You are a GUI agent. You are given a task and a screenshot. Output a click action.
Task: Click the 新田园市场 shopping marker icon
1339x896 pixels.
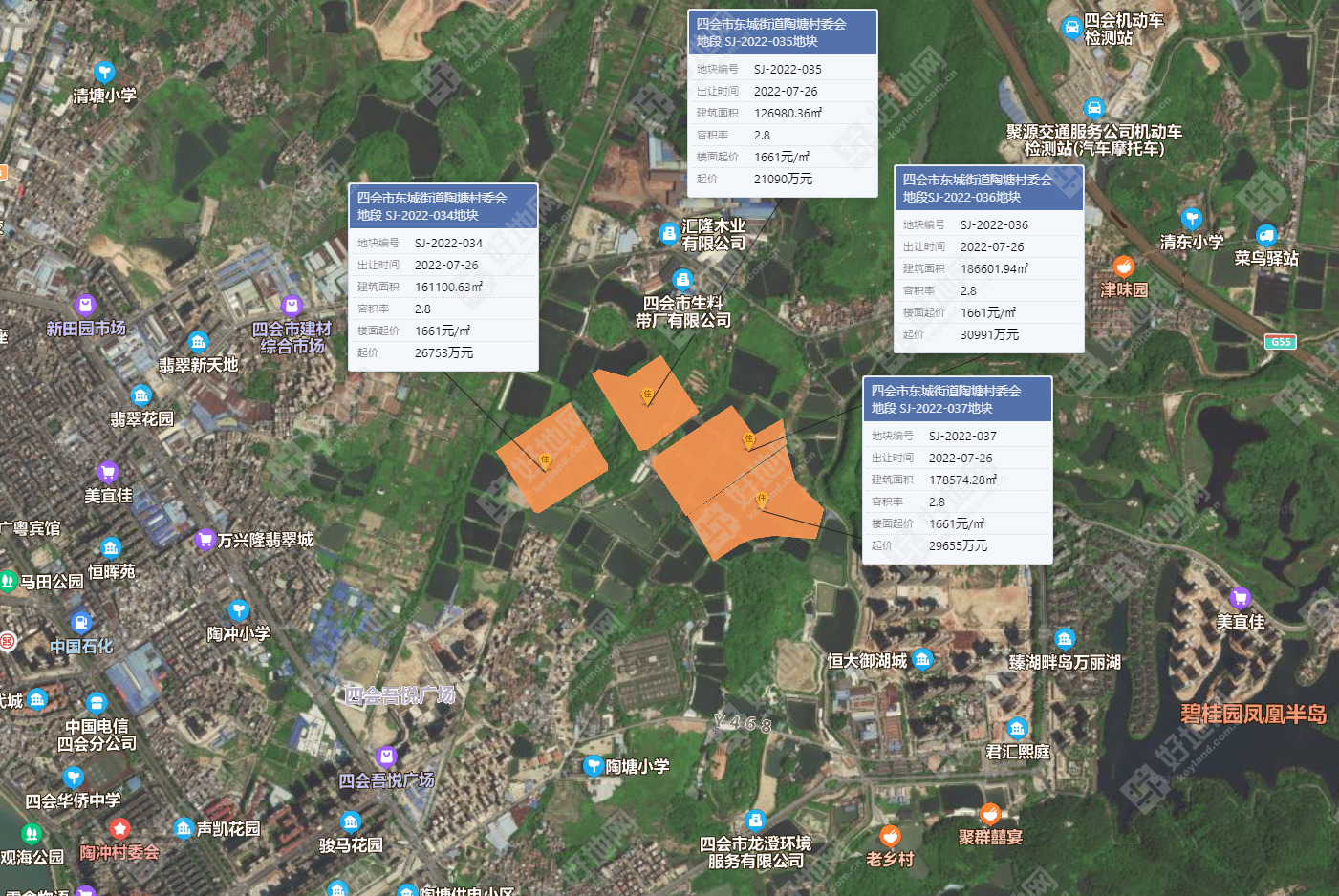click(85, 306)
